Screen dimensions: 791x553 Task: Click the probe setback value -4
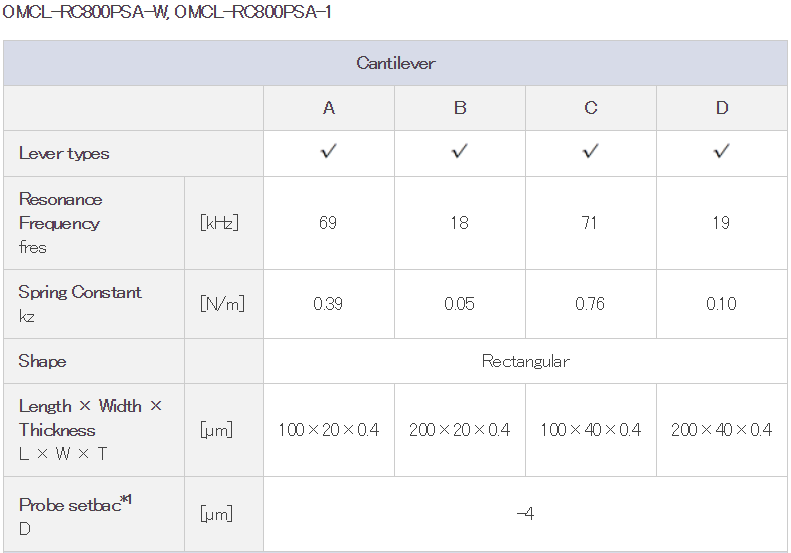click(525, 514)
